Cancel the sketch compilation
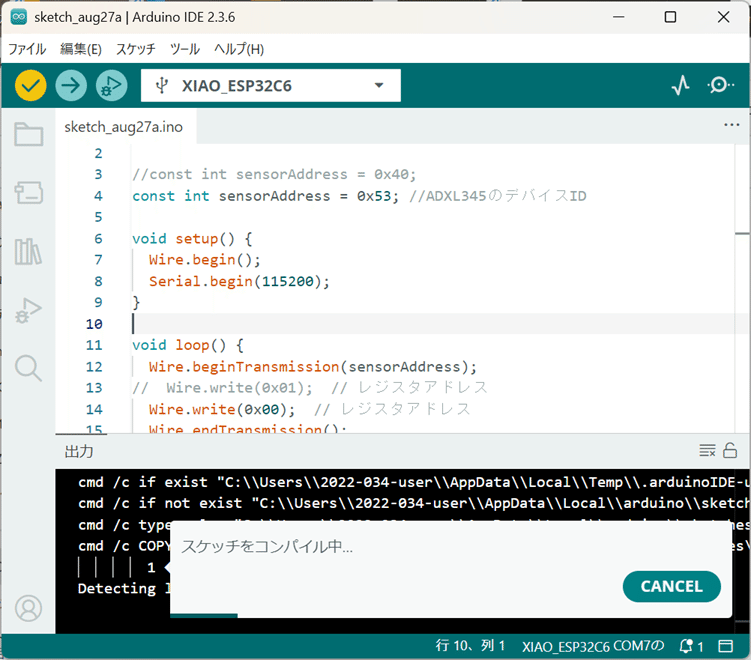The width and height of the screenshot is (751, 660). click(x=671, y=586)
